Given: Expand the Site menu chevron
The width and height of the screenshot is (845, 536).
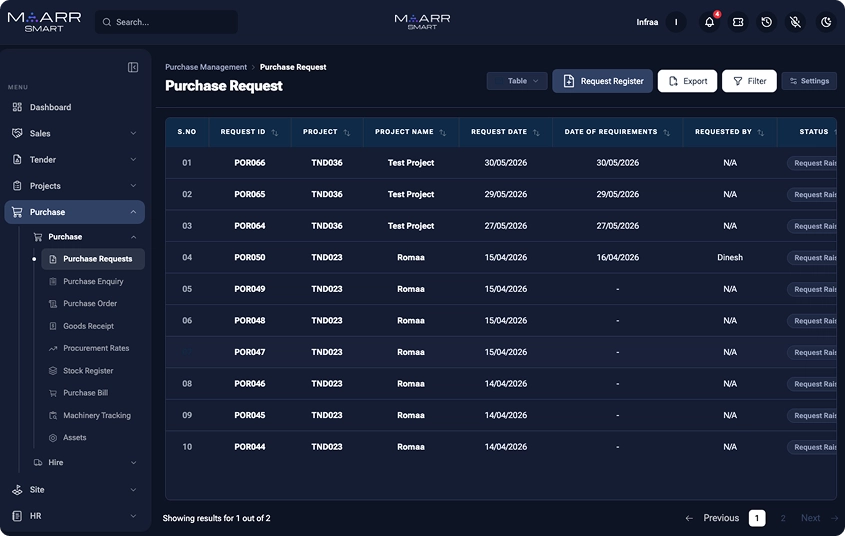Looking at the screenshot, I should (133, 490).
